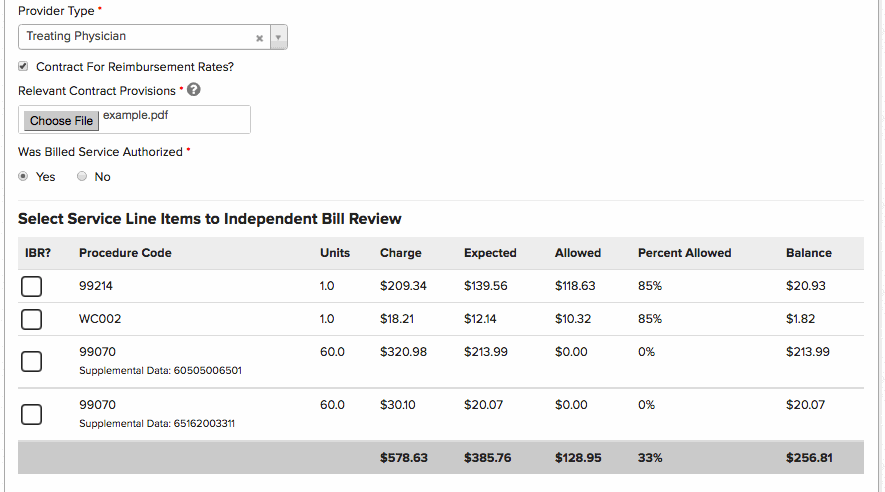
Task: Click the Percent Allowed column header
Action: click(684, 253)
